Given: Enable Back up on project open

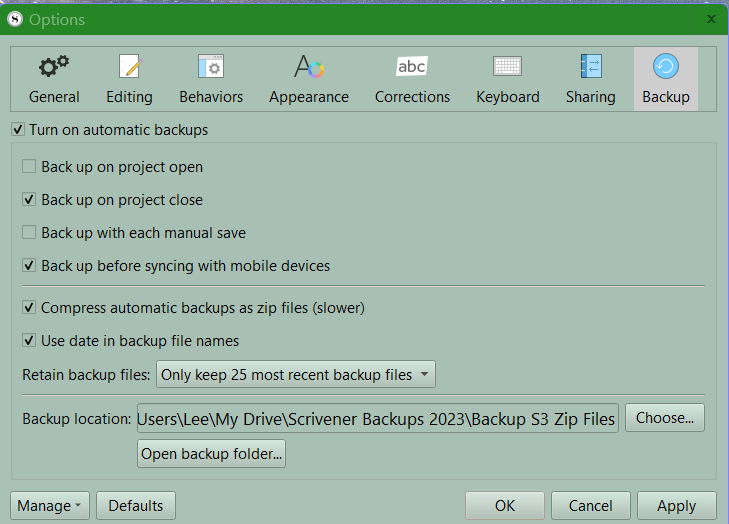Looking at the screenshot, I should [30, 167].
